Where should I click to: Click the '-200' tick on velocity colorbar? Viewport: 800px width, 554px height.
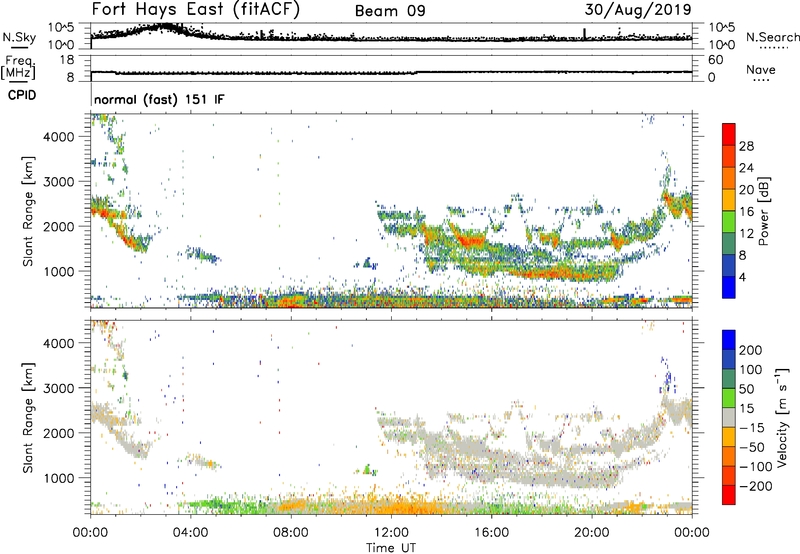tap(756, 486)
